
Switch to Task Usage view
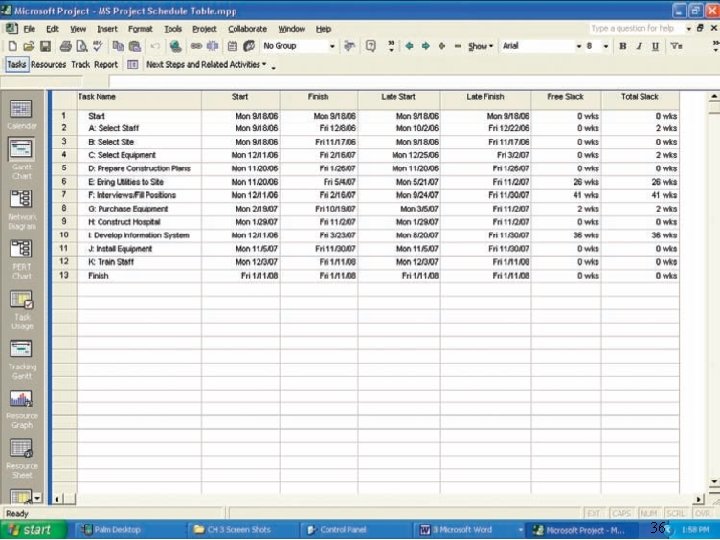click(x=22, y=310)
